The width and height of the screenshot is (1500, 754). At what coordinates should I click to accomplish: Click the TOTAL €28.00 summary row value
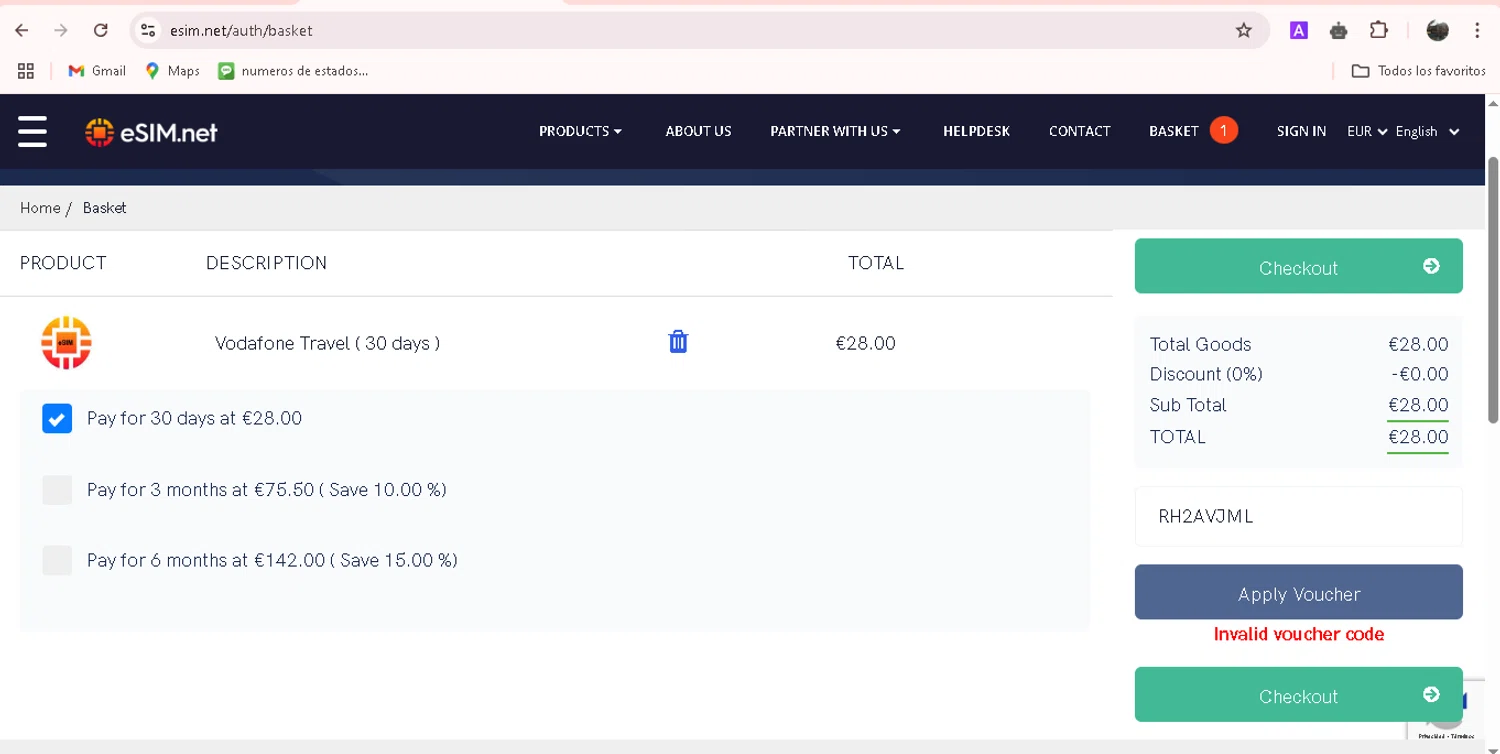click(x=1418, y=437)
